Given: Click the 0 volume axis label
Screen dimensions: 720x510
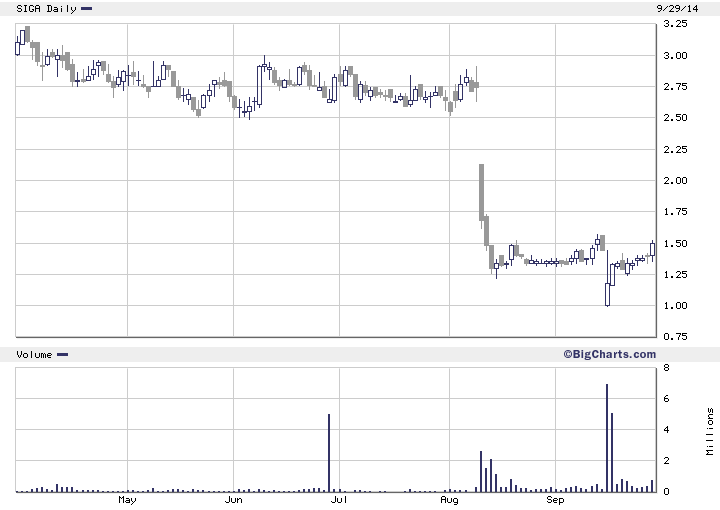Looking at the screenshot, I should click(666, 492).
